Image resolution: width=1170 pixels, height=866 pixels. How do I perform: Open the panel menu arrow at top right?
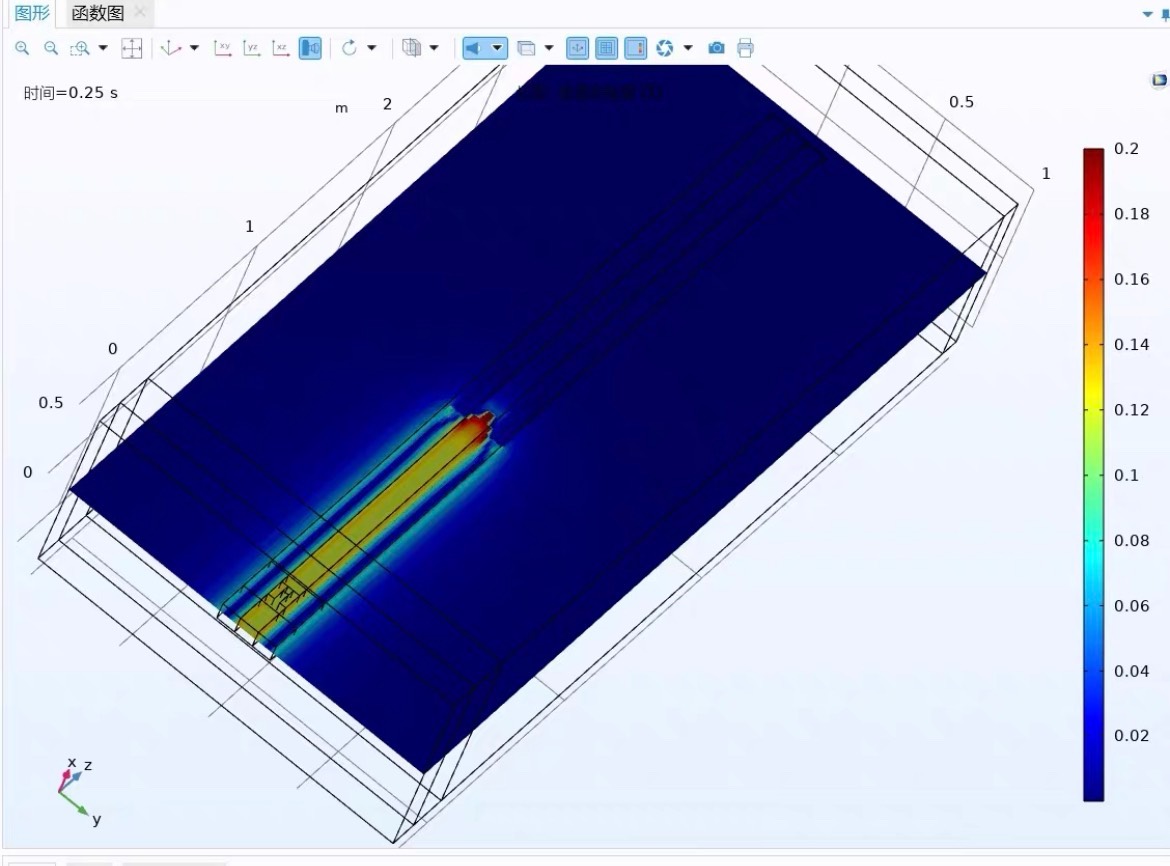[1148, 14]
